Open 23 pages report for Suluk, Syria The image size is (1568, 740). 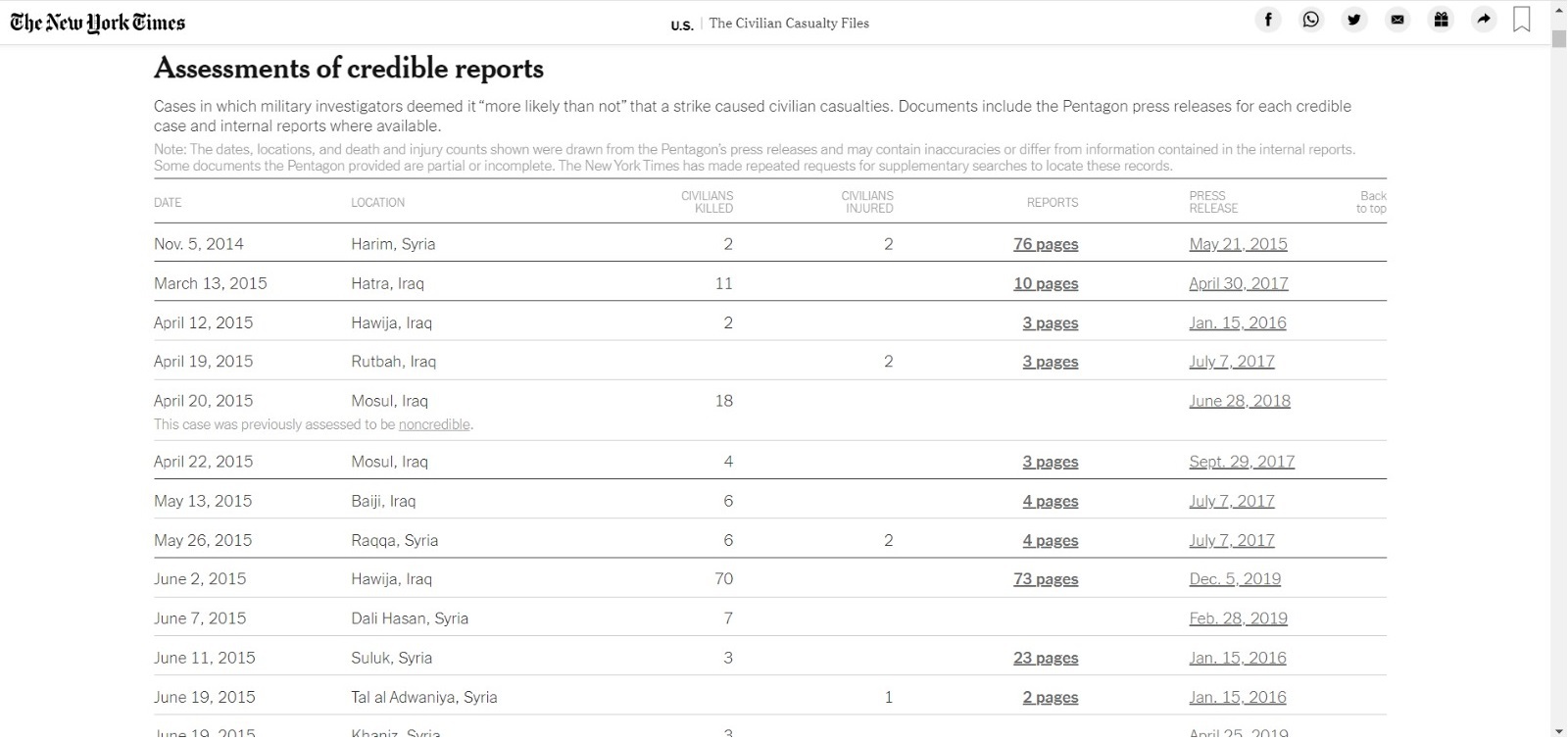(1046, 658)
